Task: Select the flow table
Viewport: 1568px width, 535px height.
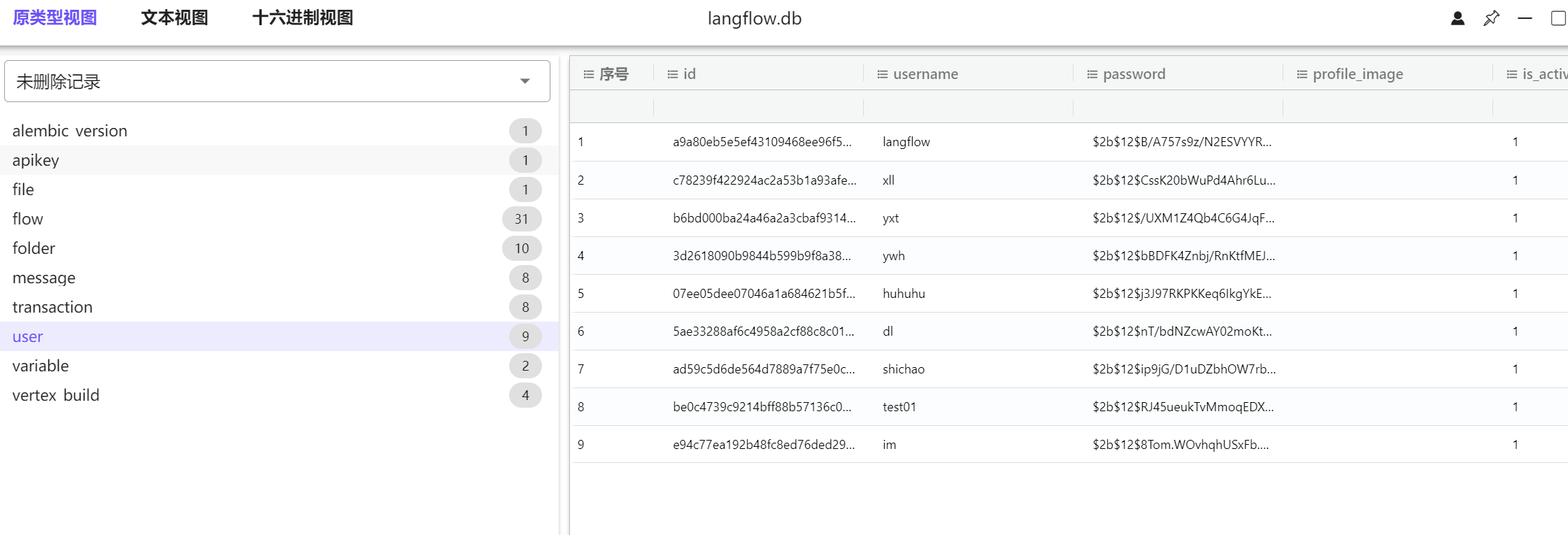Action: click(x=28, y=219)
